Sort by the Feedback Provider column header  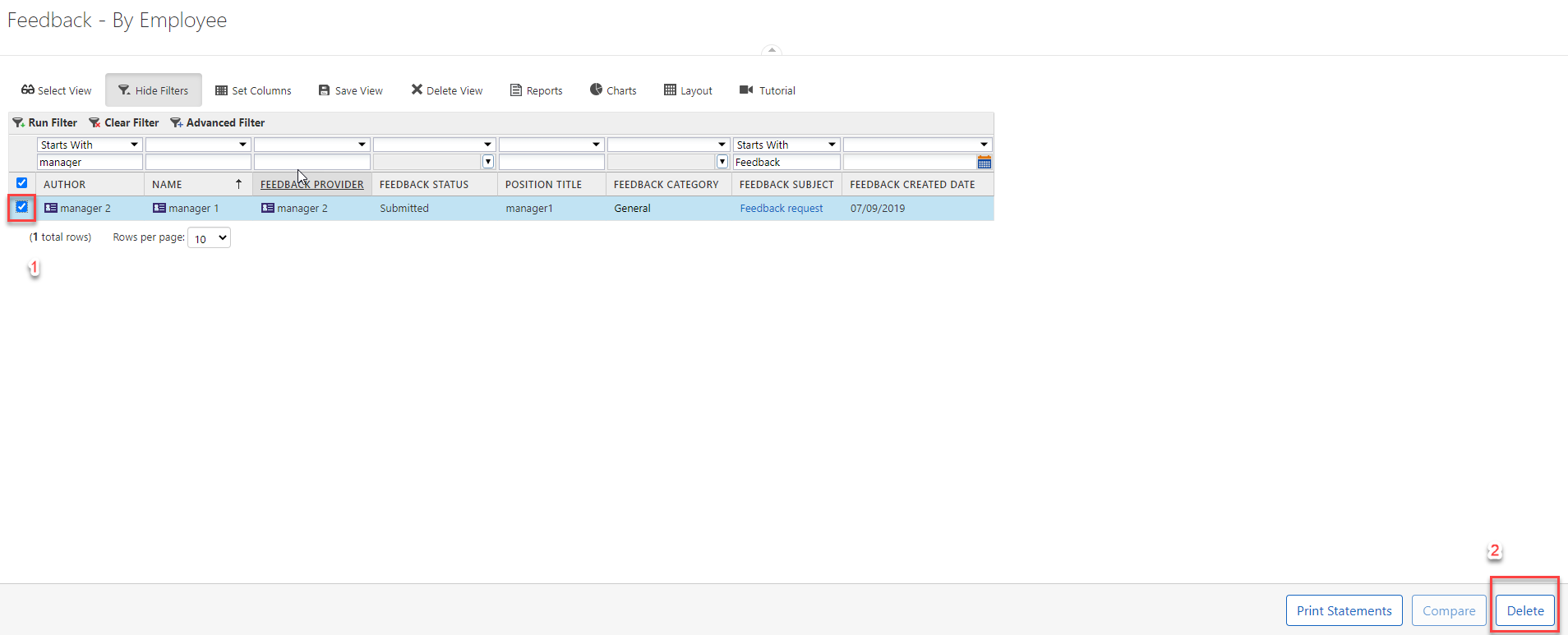pyautogui.click(x=311, y=185)
